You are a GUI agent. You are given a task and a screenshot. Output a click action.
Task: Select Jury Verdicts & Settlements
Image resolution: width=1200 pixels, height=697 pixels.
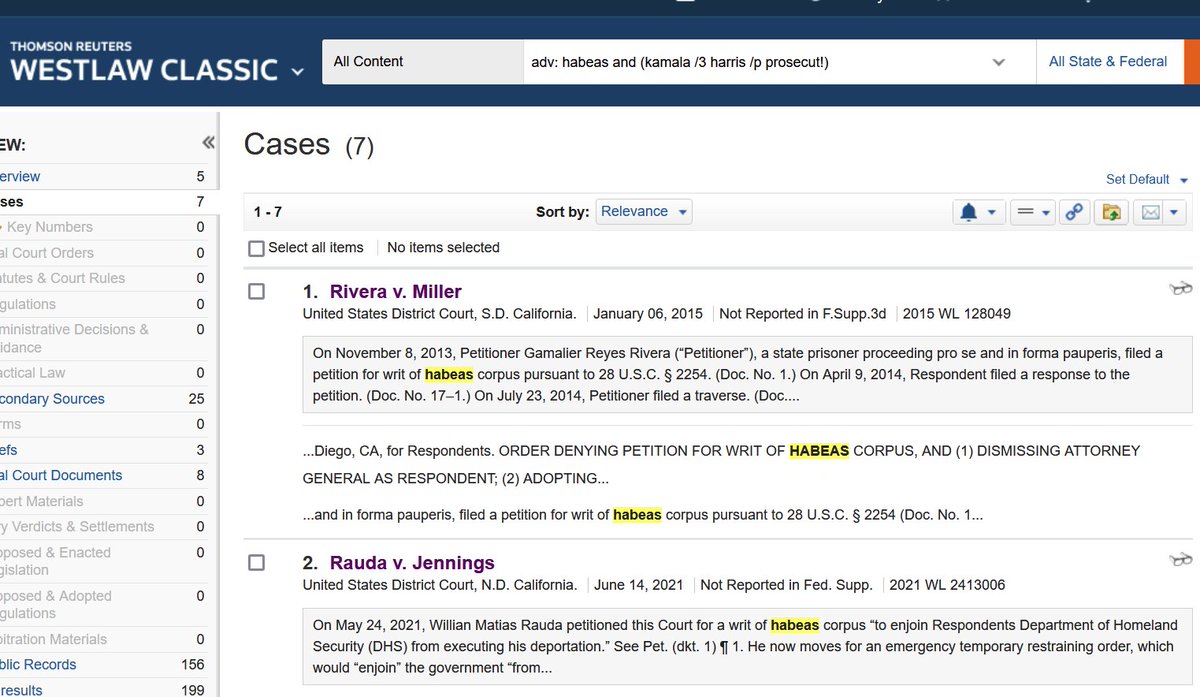coord(77,526)
